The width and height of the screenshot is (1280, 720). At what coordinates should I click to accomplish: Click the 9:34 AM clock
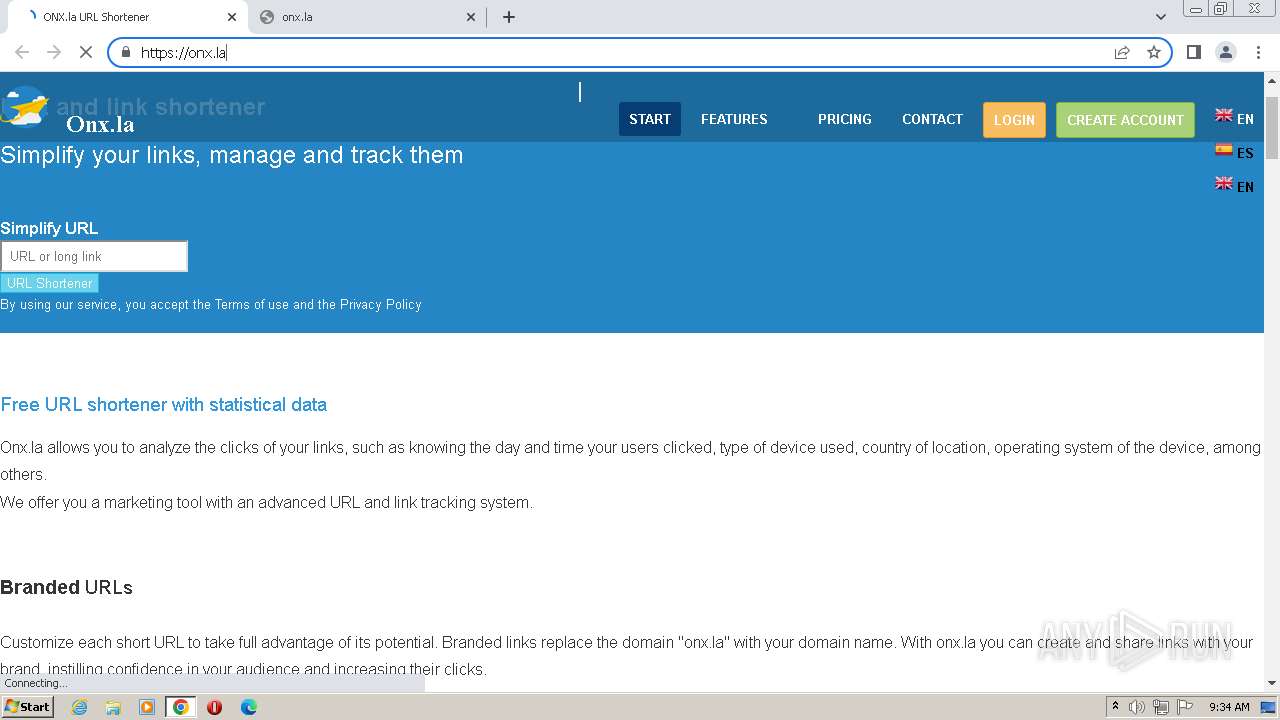pos(1229,707)
